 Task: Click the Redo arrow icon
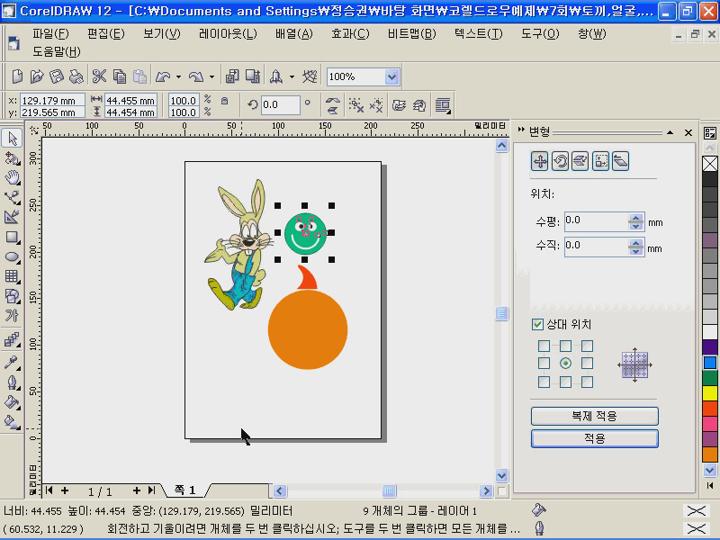click(x=197, y=77)
